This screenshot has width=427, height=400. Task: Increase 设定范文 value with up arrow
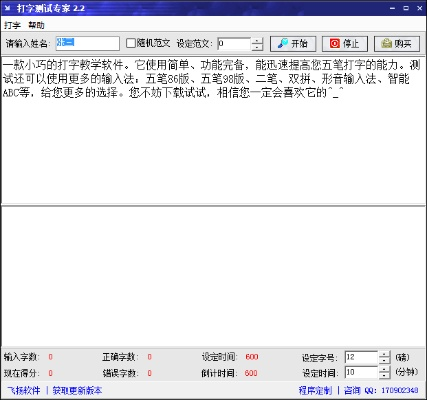257,40
